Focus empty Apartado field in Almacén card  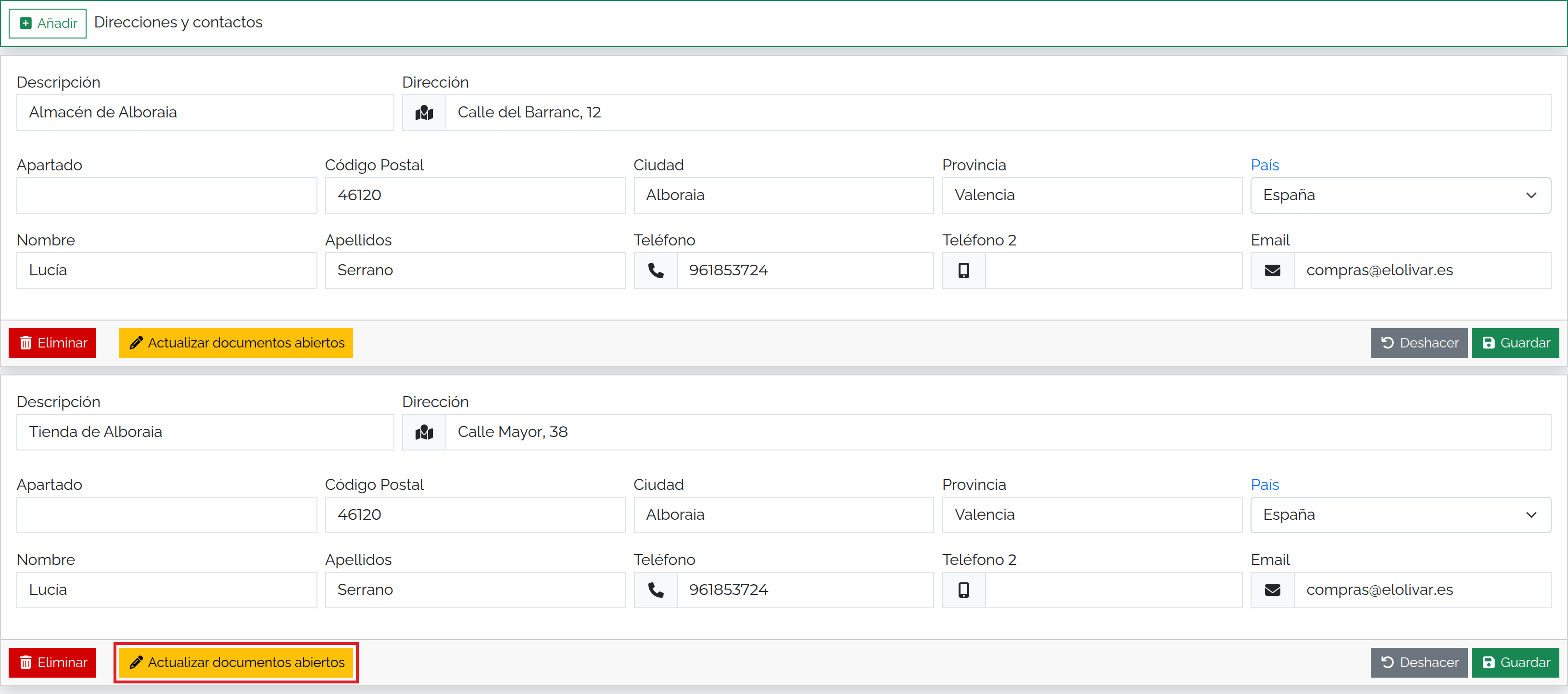pos(167,195)
